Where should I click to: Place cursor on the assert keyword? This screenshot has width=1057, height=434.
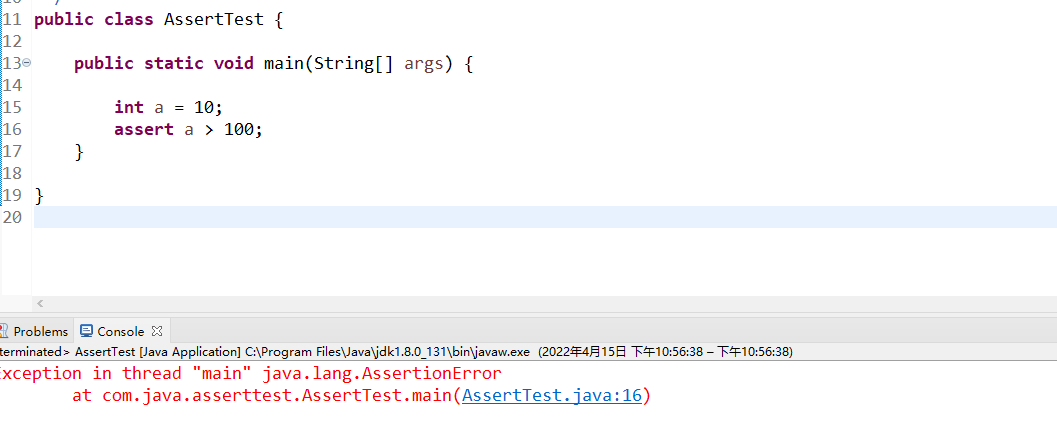pyautogui.click(x=144, y=129)
